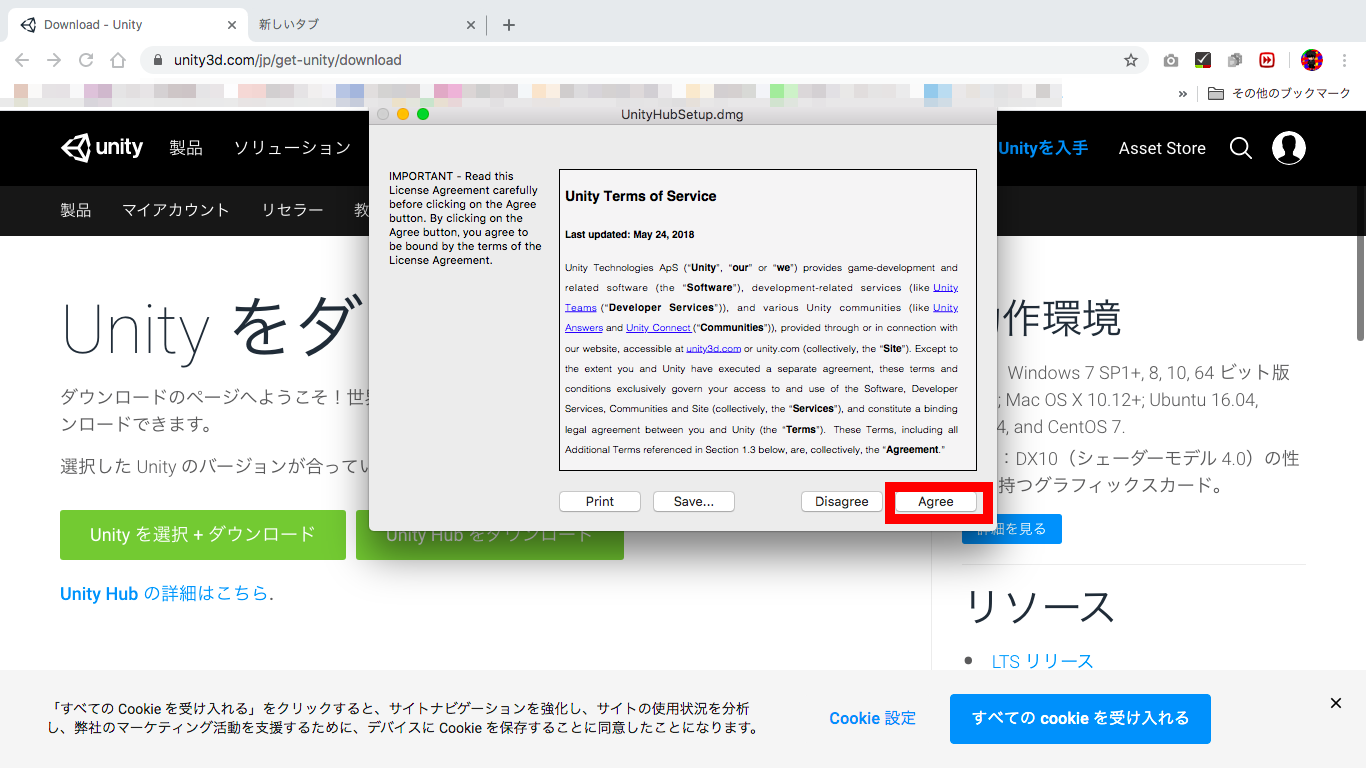The image size is (1366, 768).
Task: Click the Save... button in license dialog
Action: pos(694,502)
